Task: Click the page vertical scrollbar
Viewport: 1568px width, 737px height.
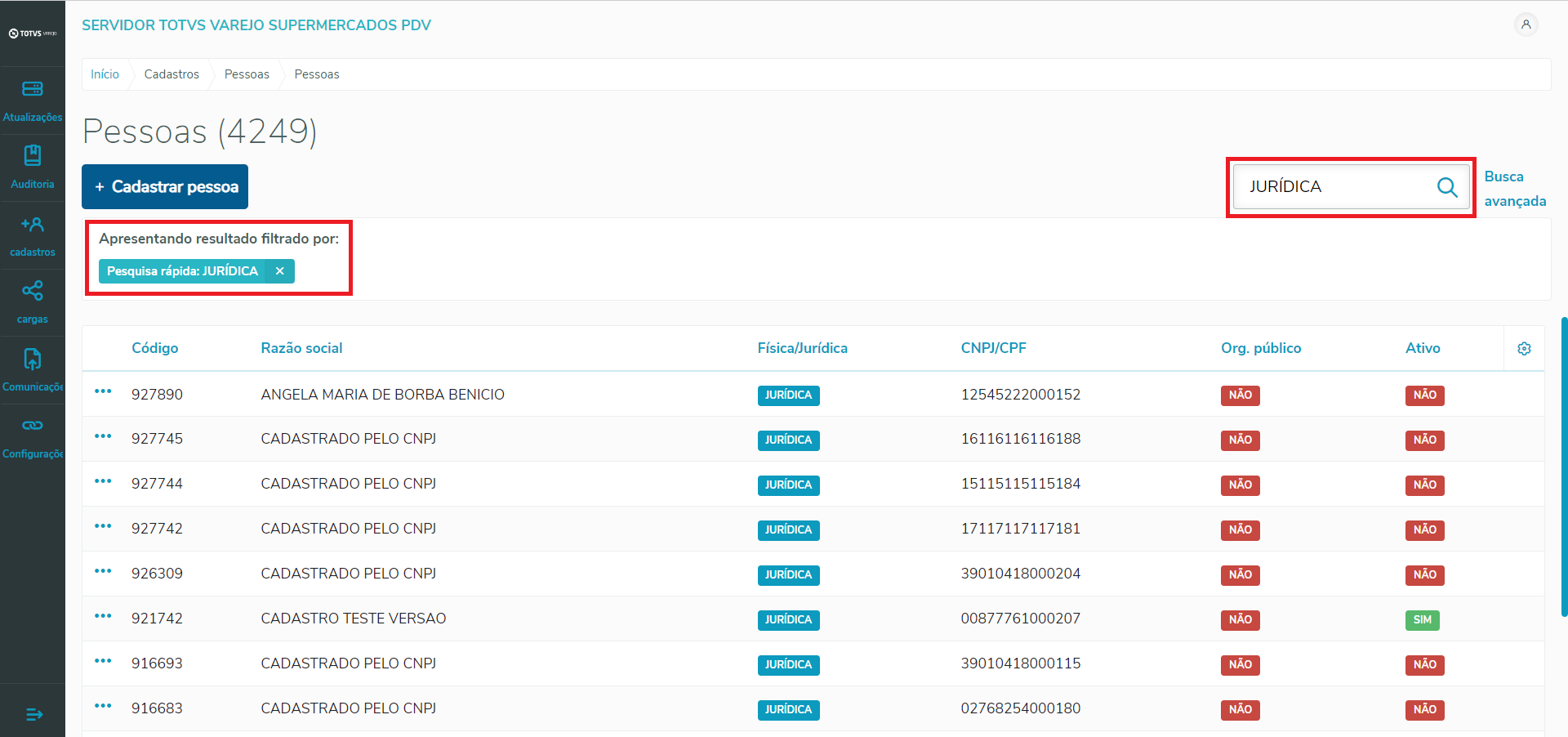Action: 1564,467
